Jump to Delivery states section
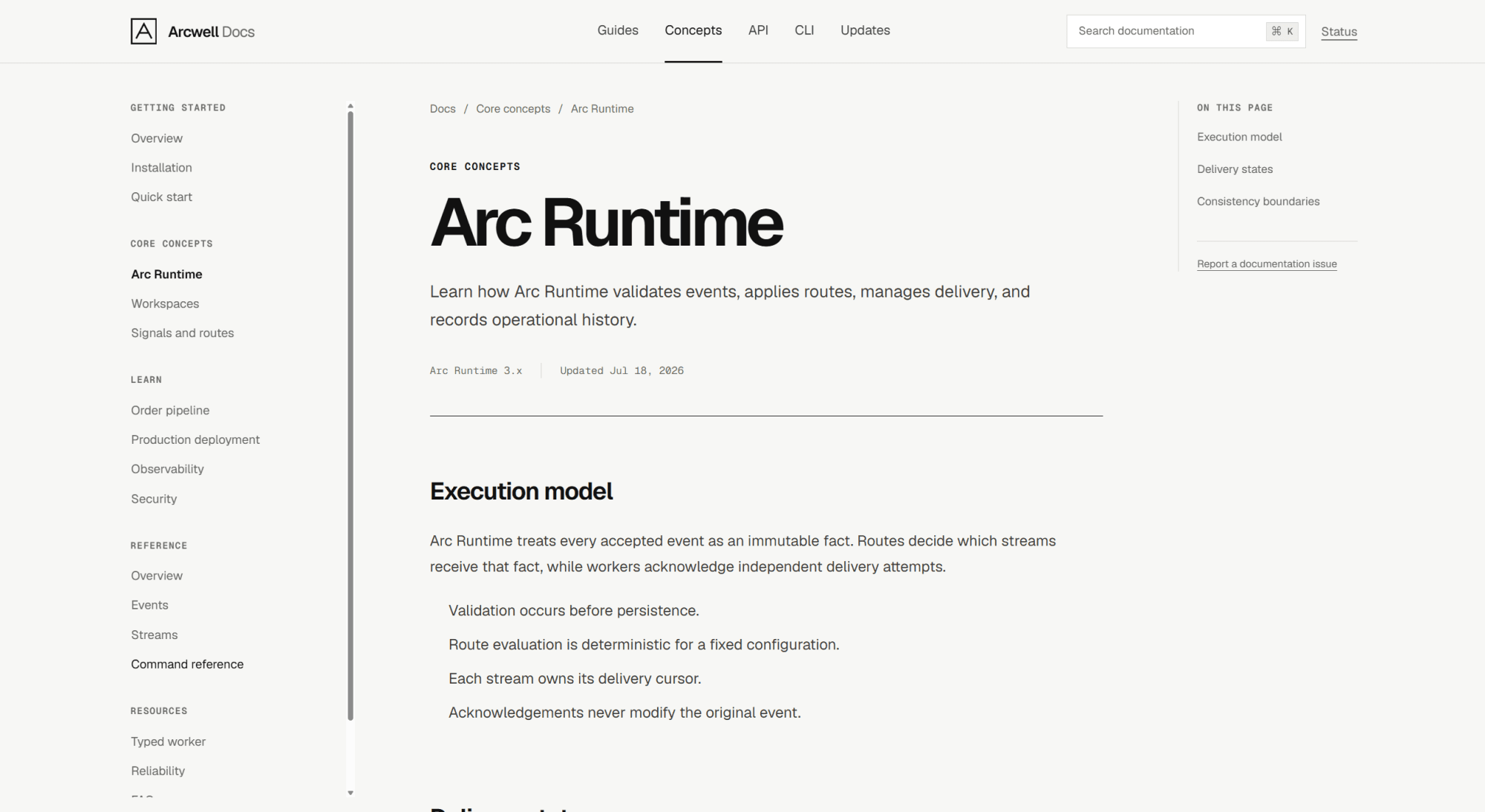 pyautogui.click(x=1235, y=169)
